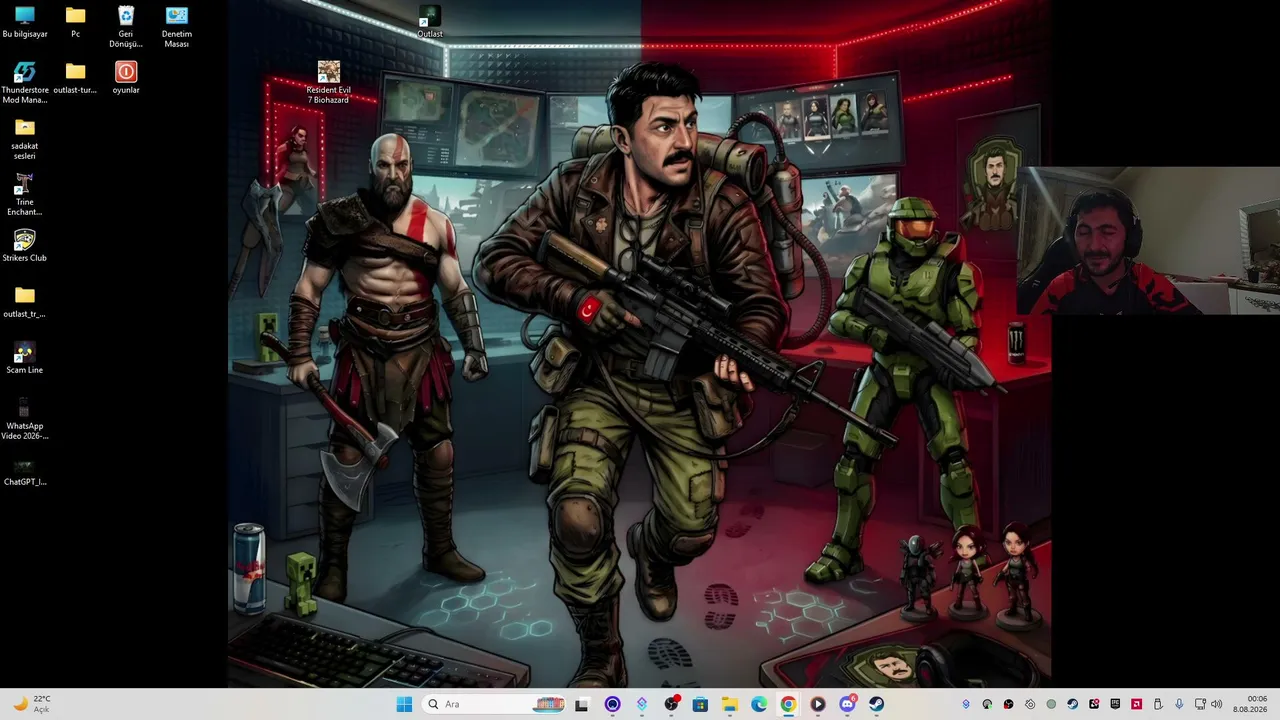Screen dimensions: 1280x720
Task: Open AMD software tray icon
Action: point(1136,704)
